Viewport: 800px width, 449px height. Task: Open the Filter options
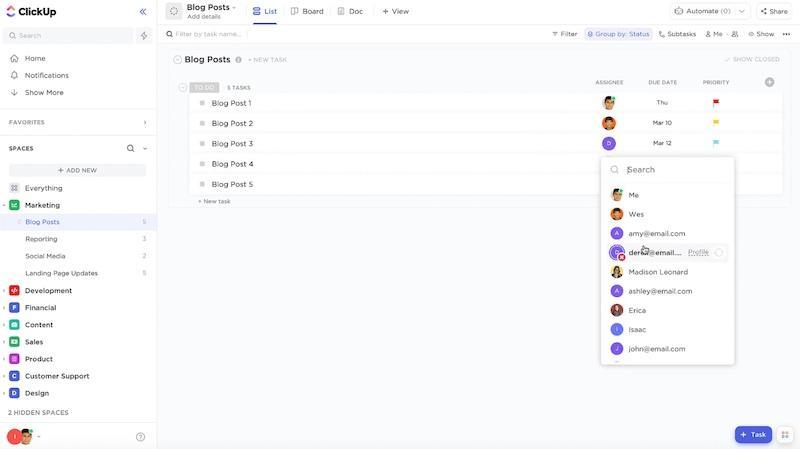[x=565, y=34]
